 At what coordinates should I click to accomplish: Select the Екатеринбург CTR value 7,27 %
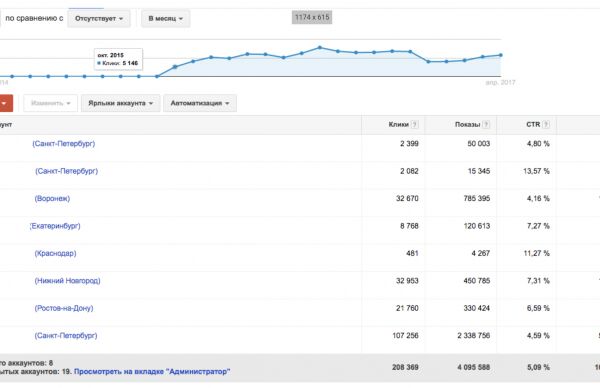[538, 226]
